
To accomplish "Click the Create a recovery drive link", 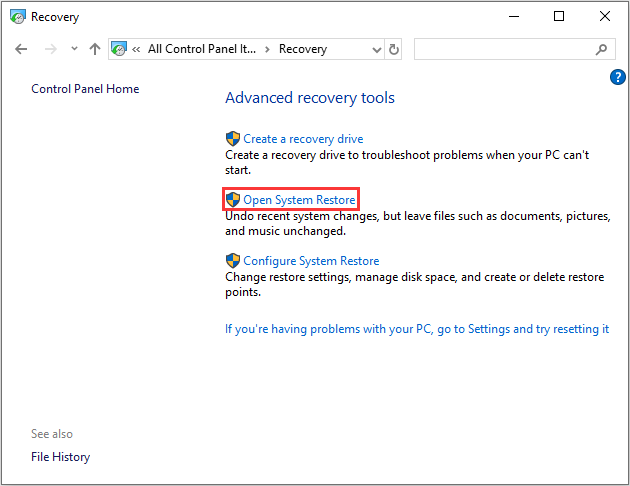I will [x=303, y=139].
